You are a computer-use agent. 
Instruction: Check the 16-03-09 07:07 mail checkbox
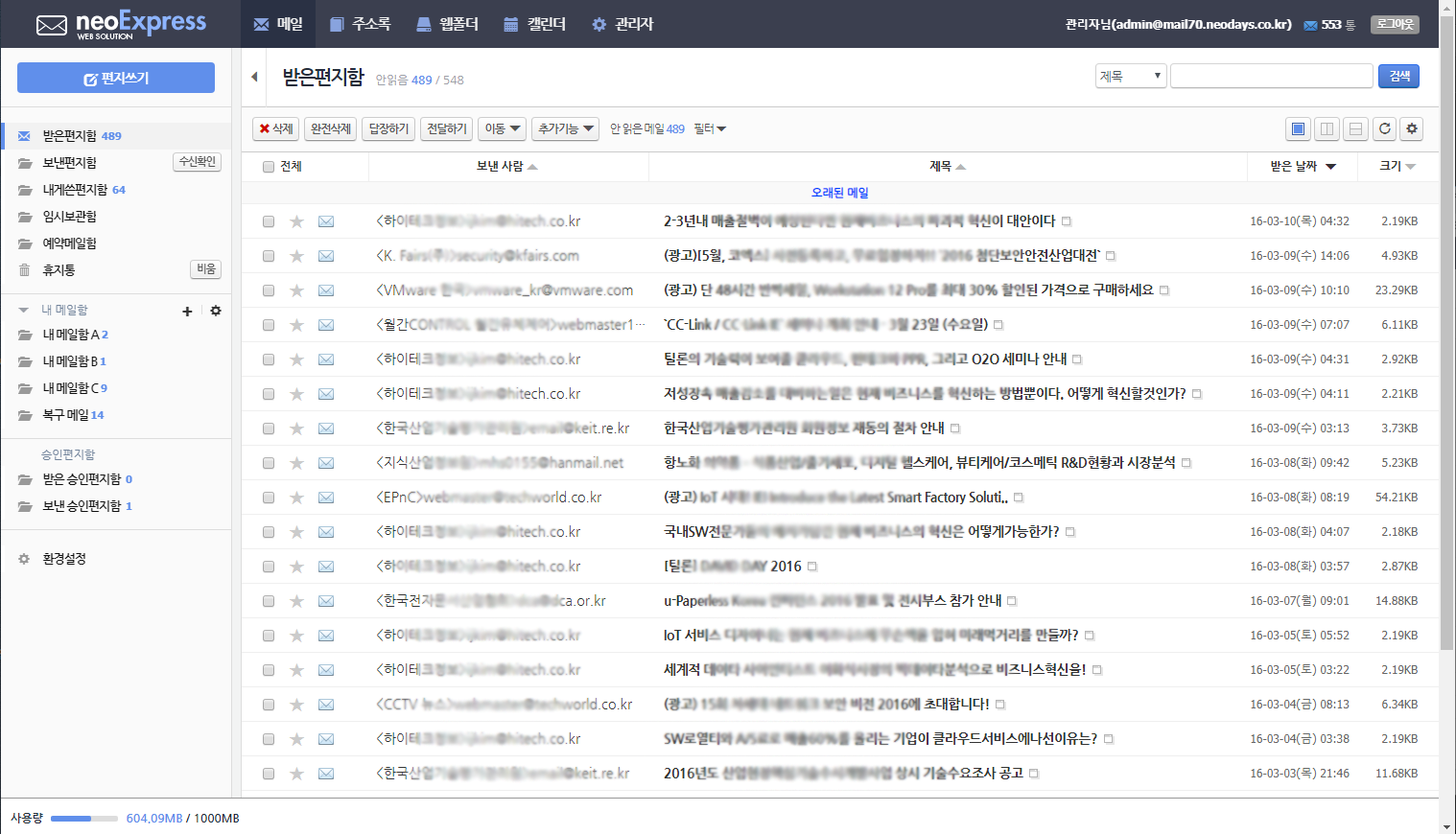coord(269,325)
